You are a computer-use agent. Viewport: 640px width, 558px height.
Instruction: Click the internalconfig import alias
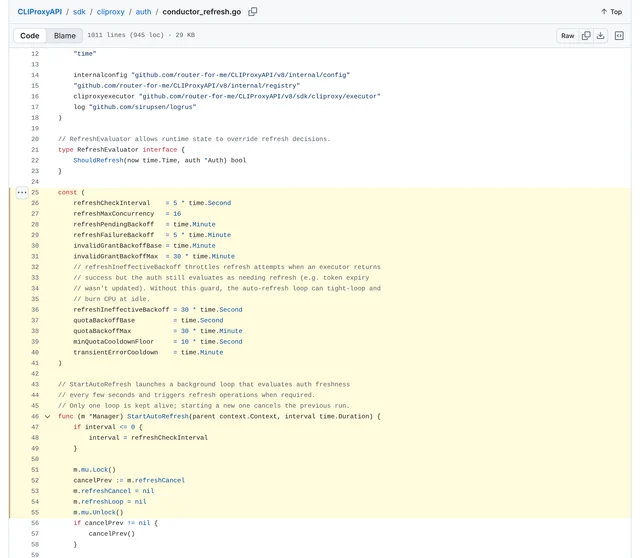click(x=100, y=75)
